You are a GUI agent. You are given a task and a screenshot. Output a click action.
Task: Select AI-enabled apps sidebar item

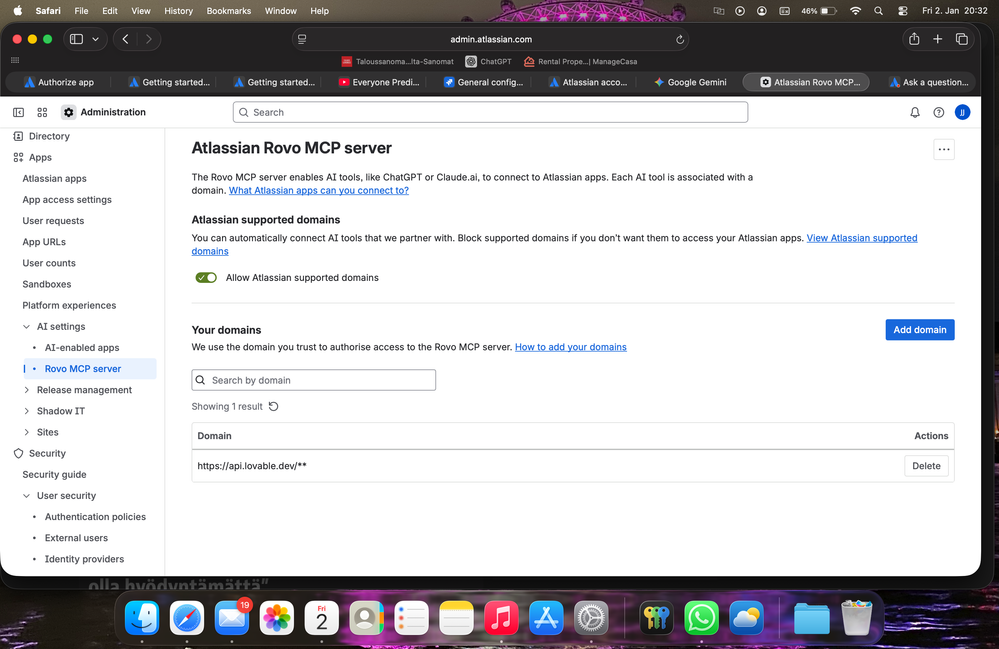pos(82,348)
